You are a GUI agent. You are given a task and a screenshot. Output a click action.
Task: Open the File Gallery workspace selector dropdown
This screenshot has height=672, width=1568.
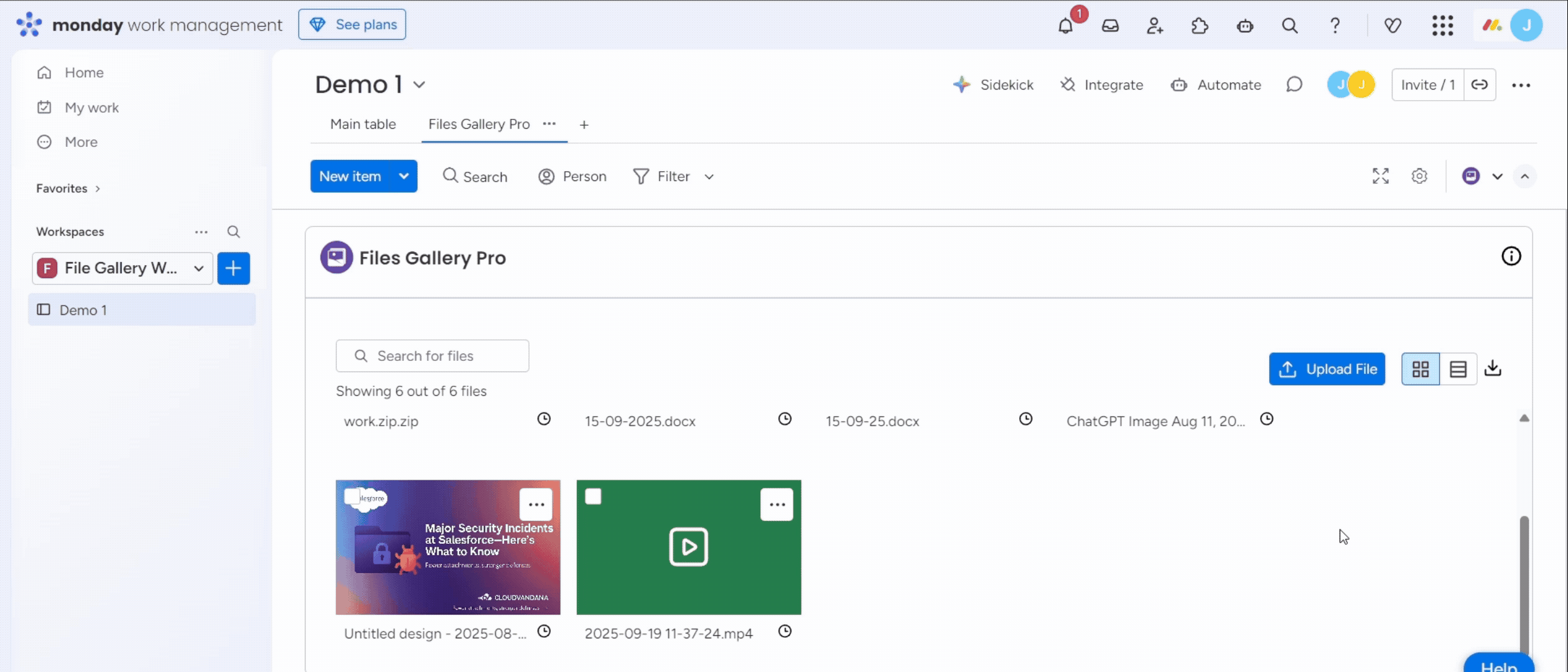[198, 268]
